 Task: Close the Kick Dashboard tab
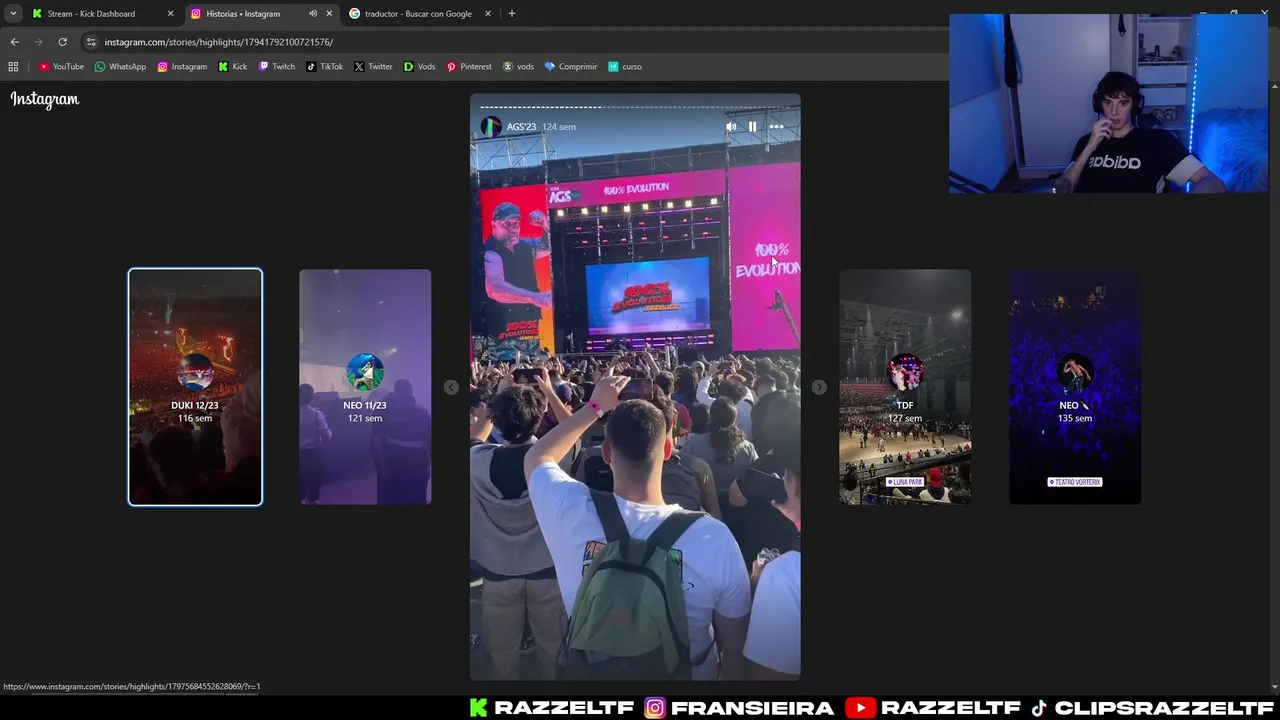170,14
